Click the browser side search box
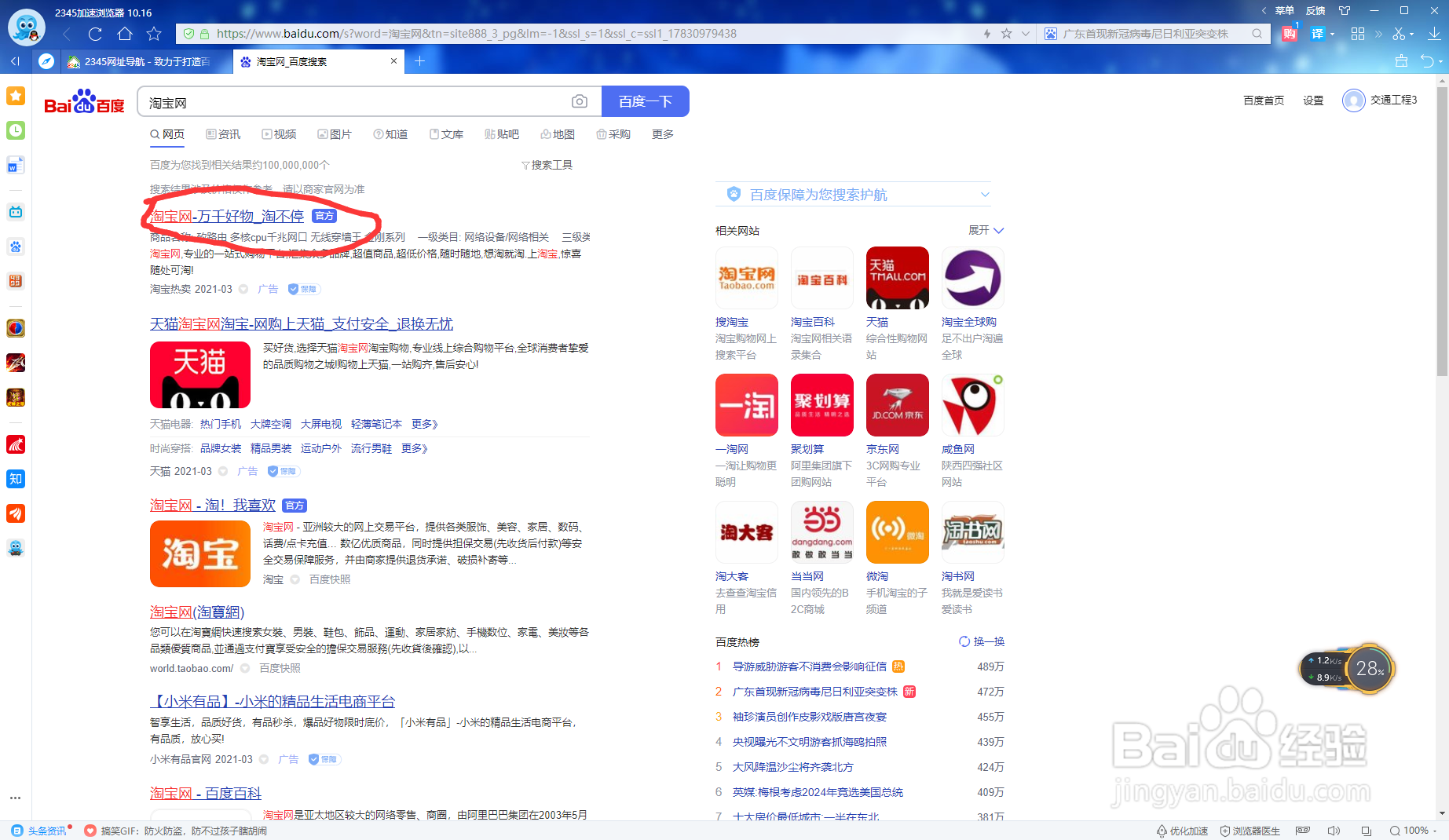 tap(1153, 34)
